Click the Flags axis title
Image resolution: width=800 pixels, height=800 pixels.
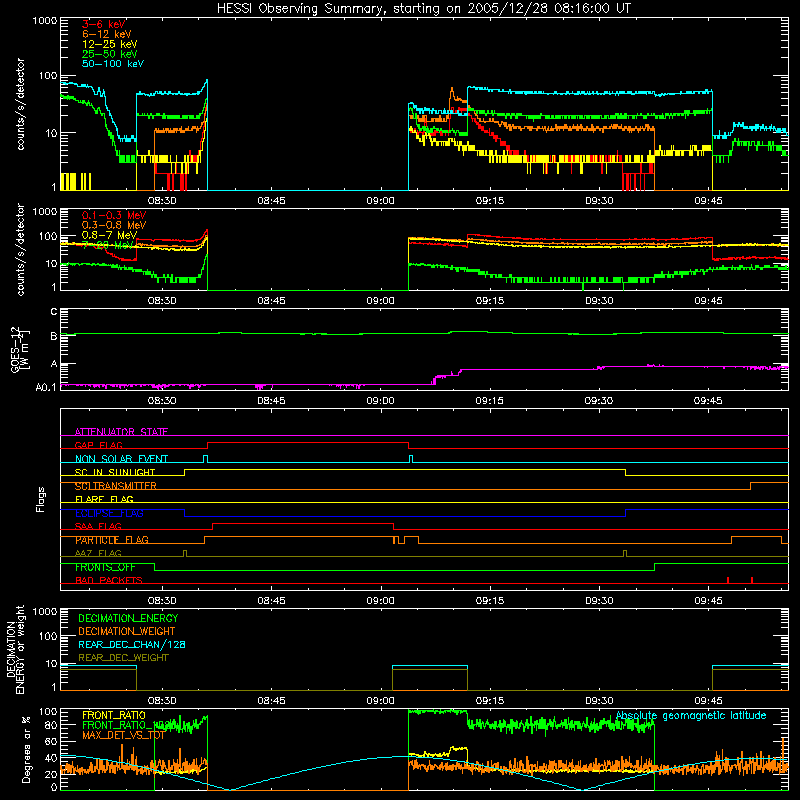[40, 499]
